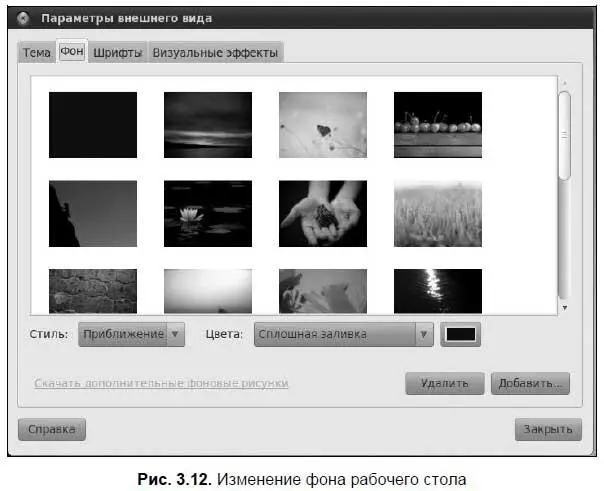604x491 pixels.
Task: Go to the Визуальные эффекты tab
Action: pos(215,53)
